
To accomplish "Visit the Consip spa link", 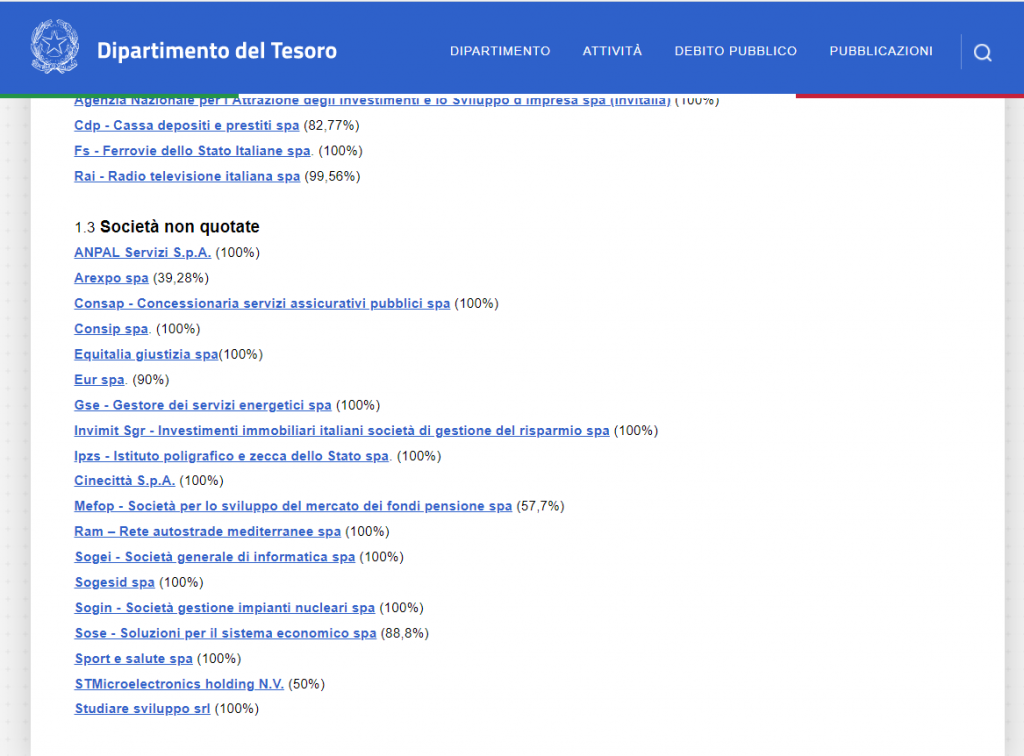I will pos(111,329).
